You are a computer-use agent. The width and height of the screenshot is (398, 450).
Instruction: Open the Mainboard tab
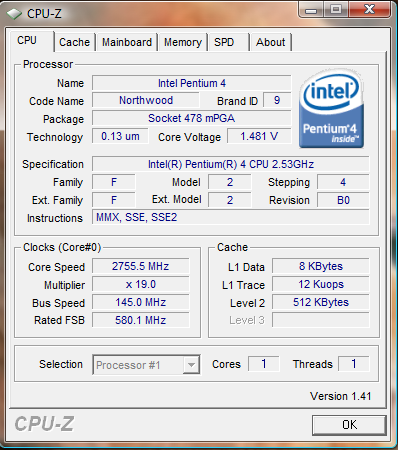coord(127,42)
